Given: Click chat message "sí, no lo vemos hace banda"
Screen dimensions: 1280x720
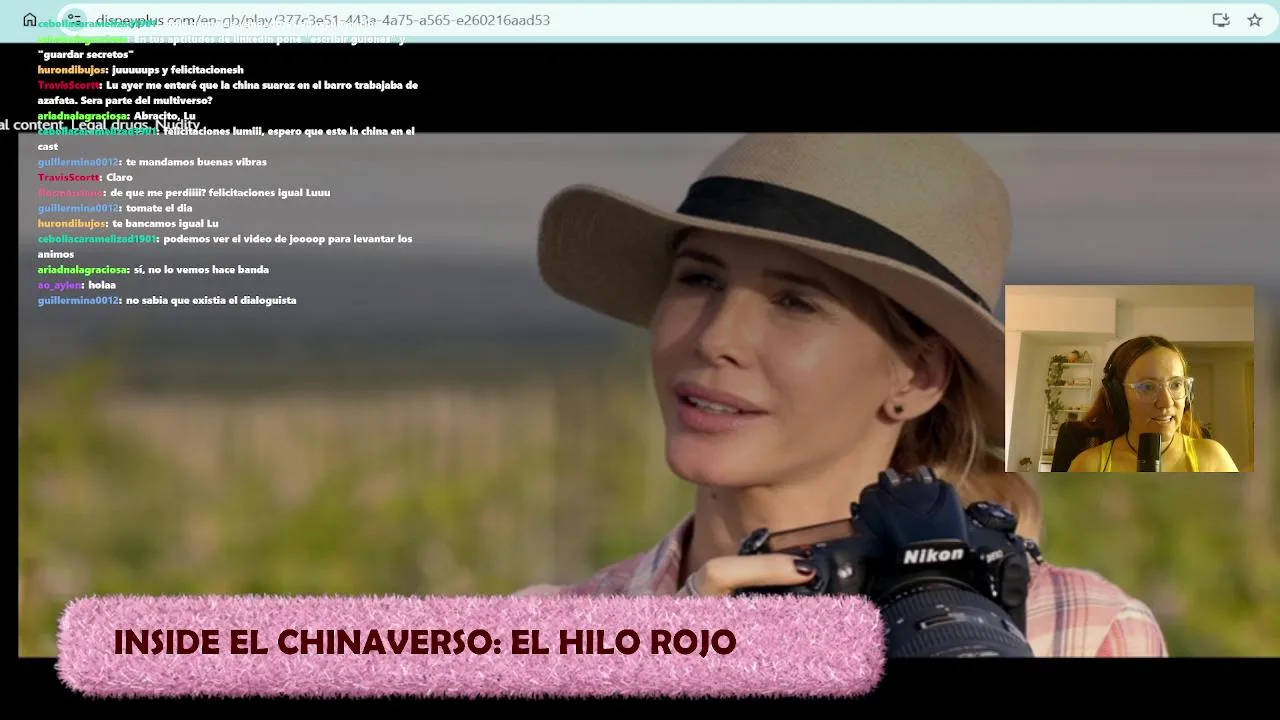Looking at the screenshot, I should 201,270.
